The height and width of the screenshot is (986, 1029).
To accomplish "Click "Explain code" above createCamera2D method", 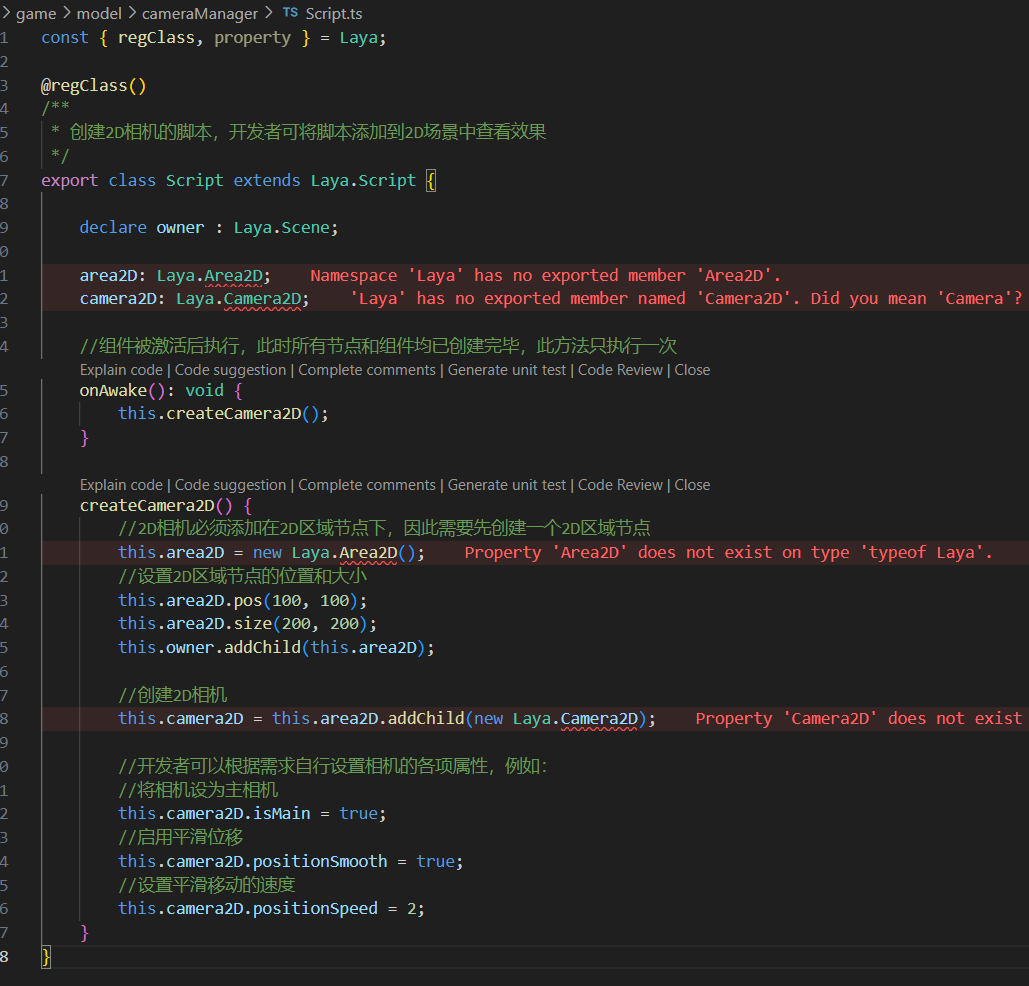I will tap(121, 485).
